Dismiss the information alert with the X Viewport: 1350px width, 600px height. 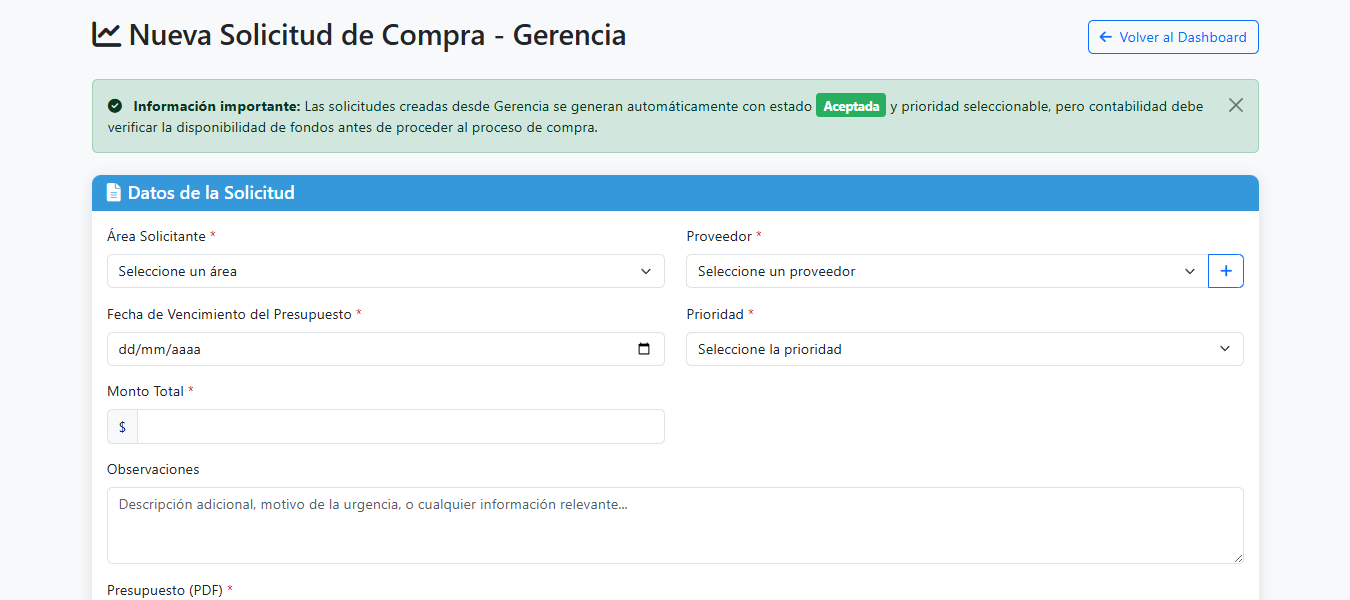1235,104
